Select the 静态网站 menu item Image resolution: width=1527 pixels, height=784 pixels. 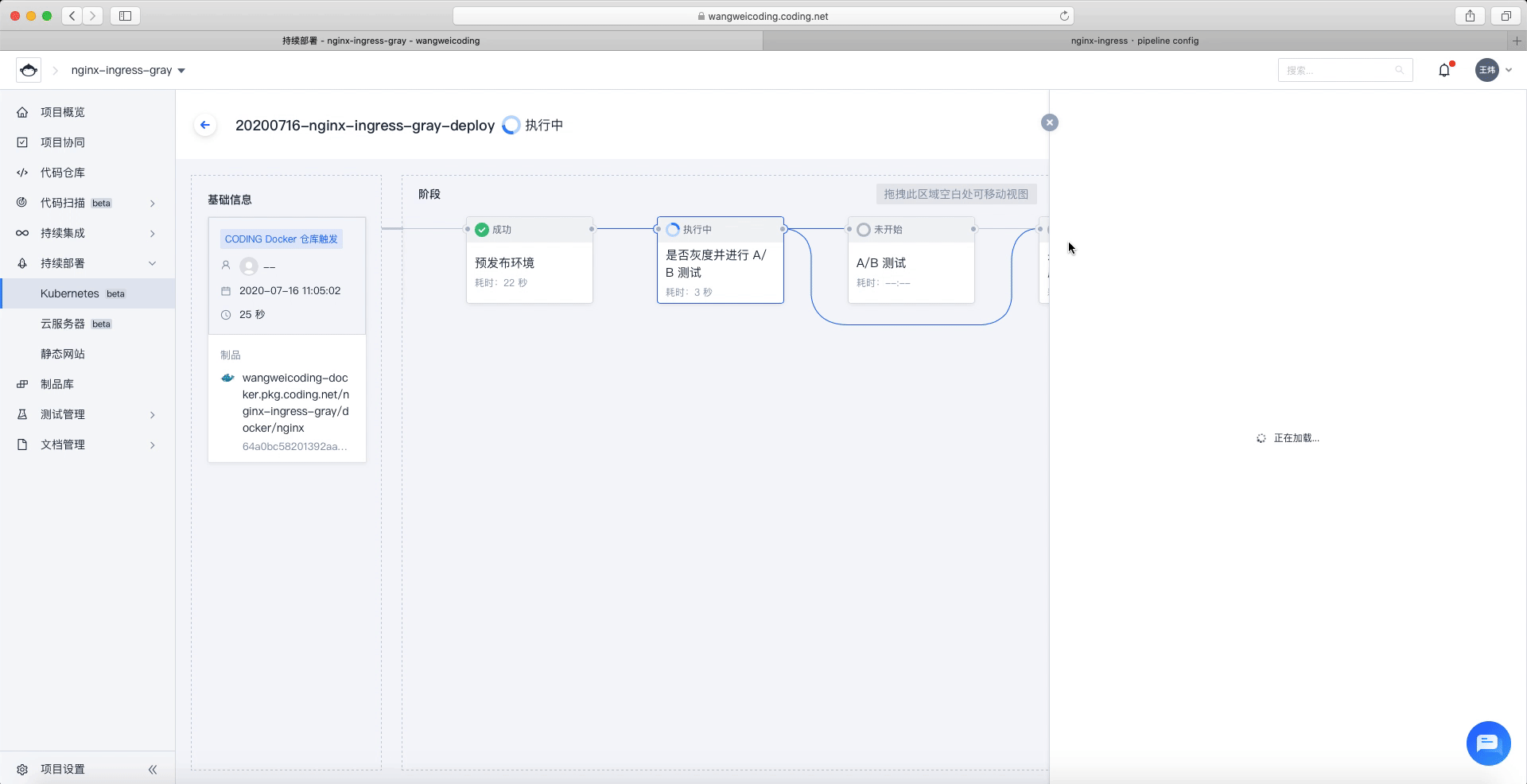[87, 354]
